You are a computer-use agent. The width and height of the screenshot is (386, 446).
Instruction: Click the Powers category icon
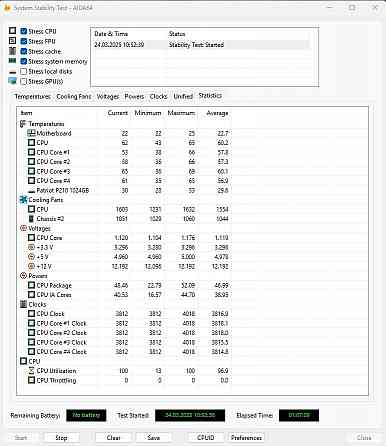click(x=23, y=276)
